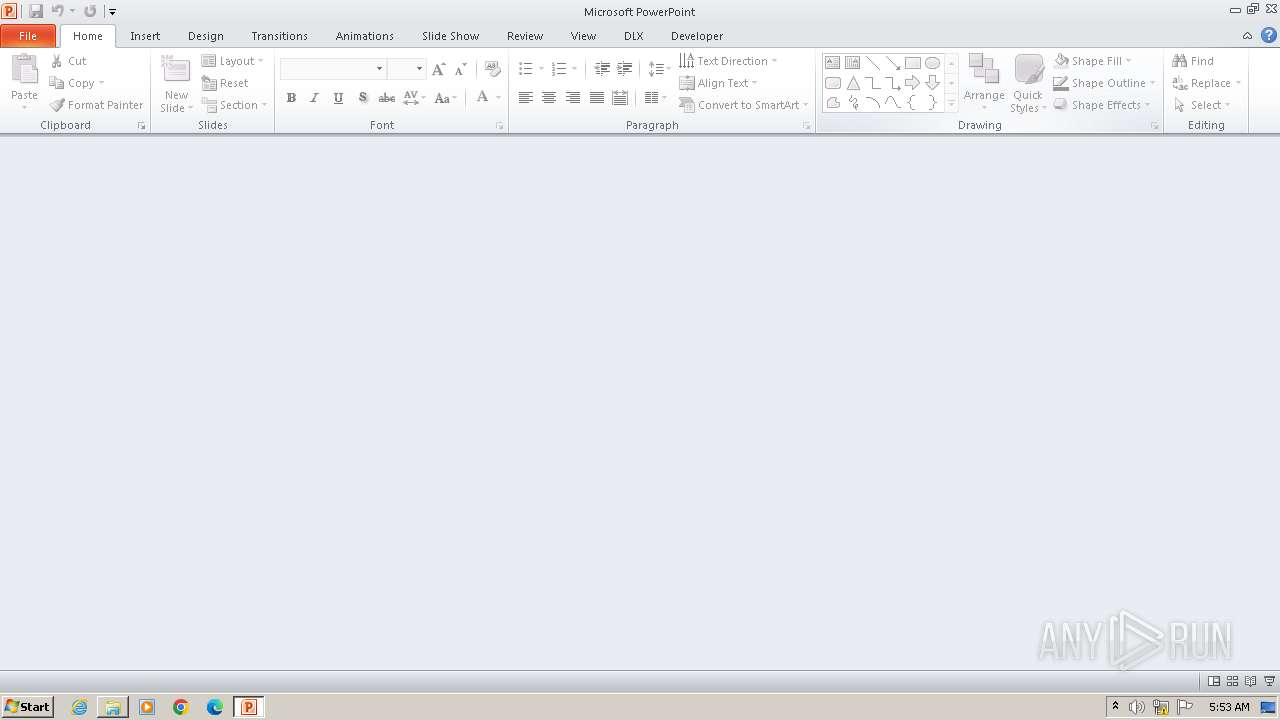Image resolution: width=1280 pixels, height=720 pixels.
Task: Click the Cut scissors icon
Action: 57,61
